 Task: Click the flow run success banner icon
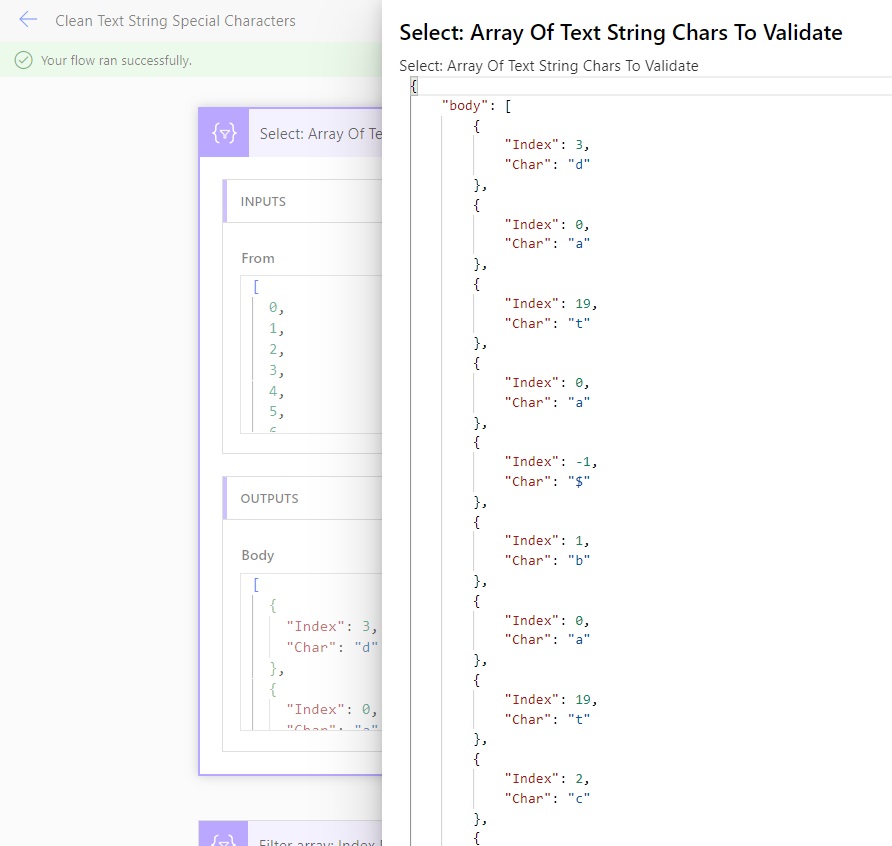click(22, 60)
